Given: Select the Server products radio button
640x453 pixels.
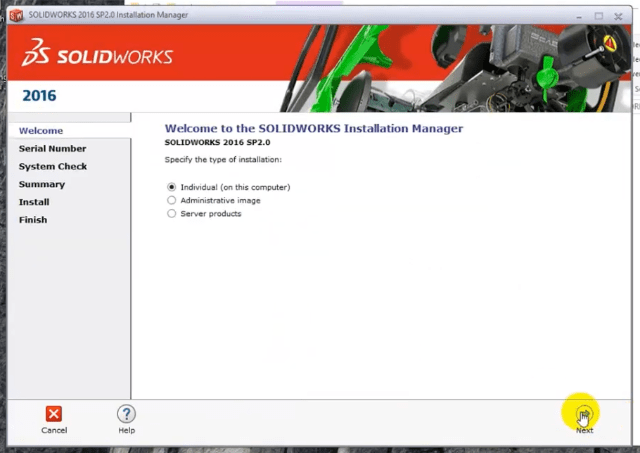Looking at the screenshot, I should (171, 213).
